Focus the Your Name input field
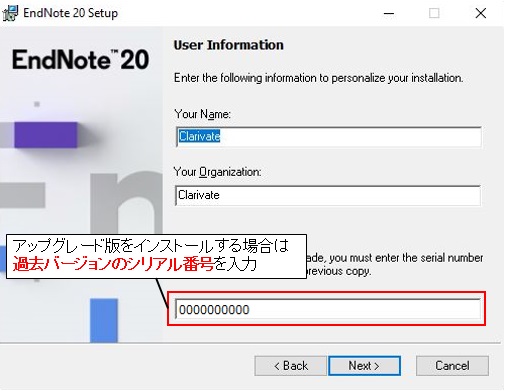This screenshot has width=505, height=391. point(328,137)
